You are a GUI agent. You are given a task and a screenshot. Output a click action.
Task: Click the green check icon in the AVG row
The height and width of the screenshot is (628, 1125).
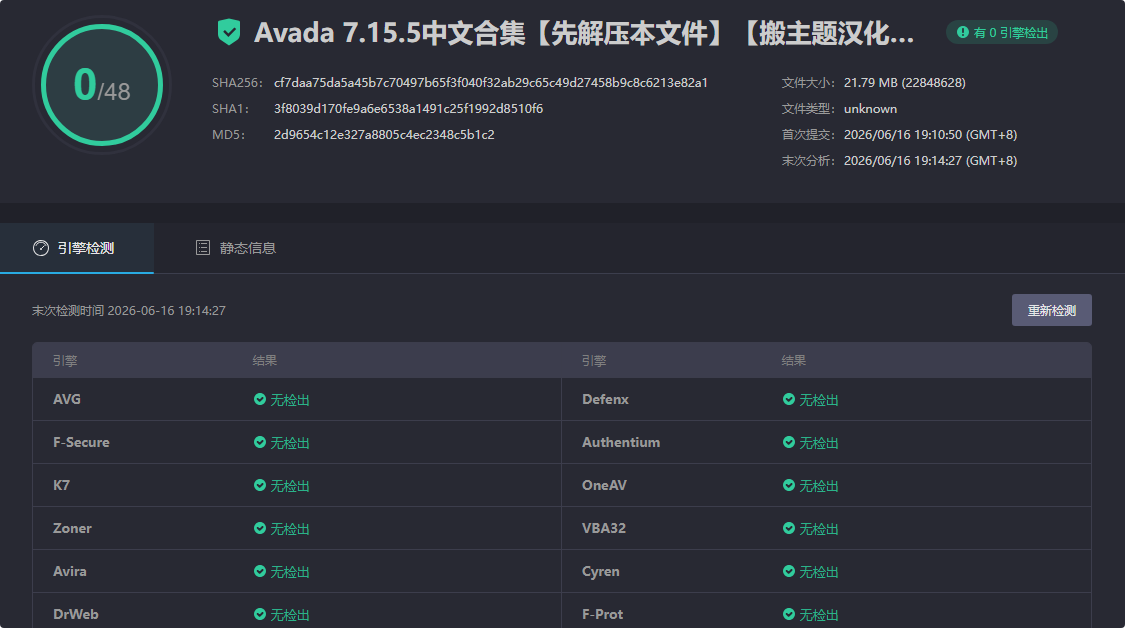(260, 399)
